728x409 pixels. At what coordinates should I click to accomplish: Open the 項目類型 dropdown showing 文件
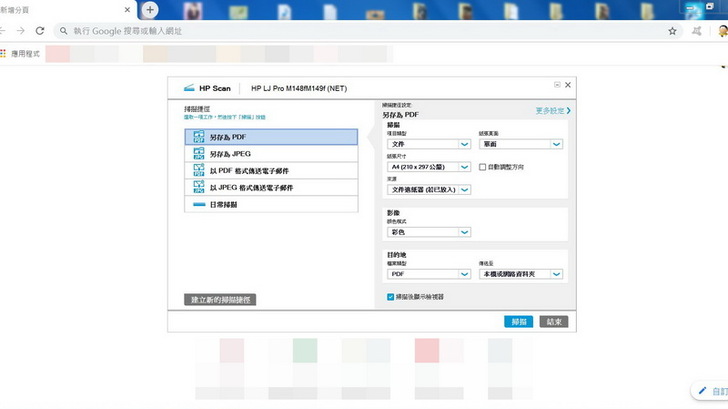(x=428, y=144)
